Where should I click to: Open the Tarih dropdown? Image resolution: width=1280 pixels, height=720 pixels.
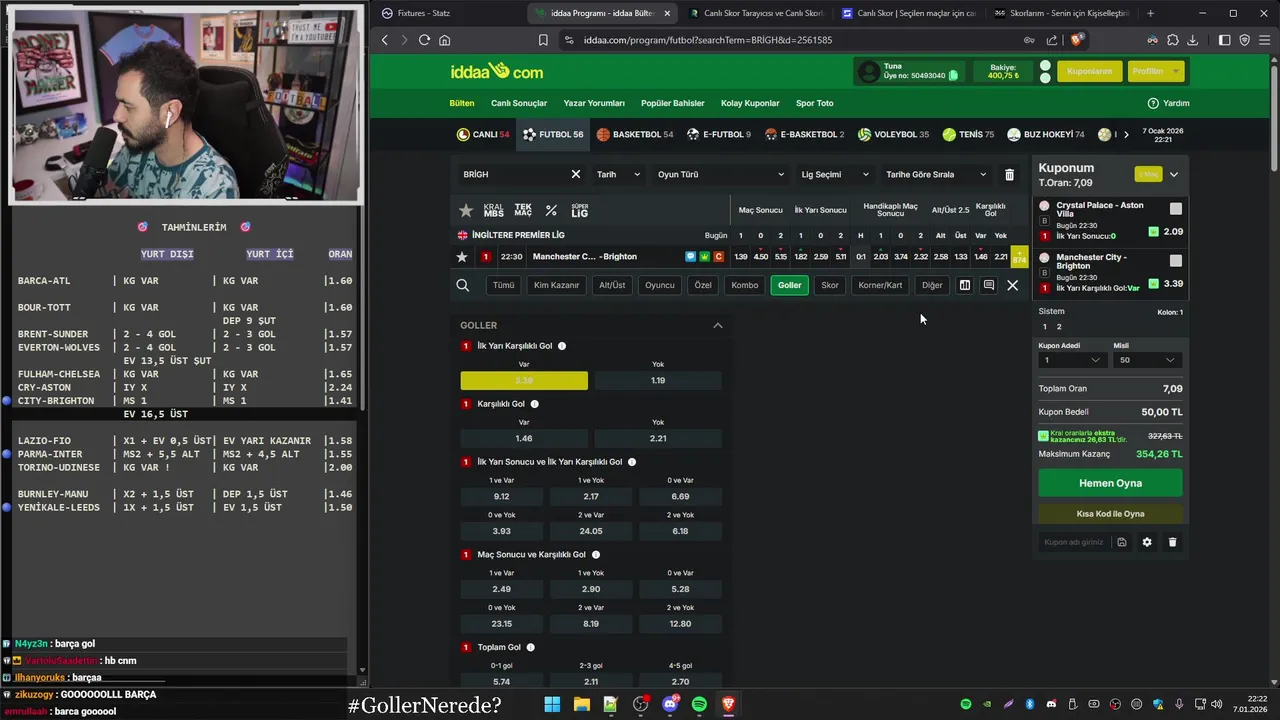coord(617,174)
